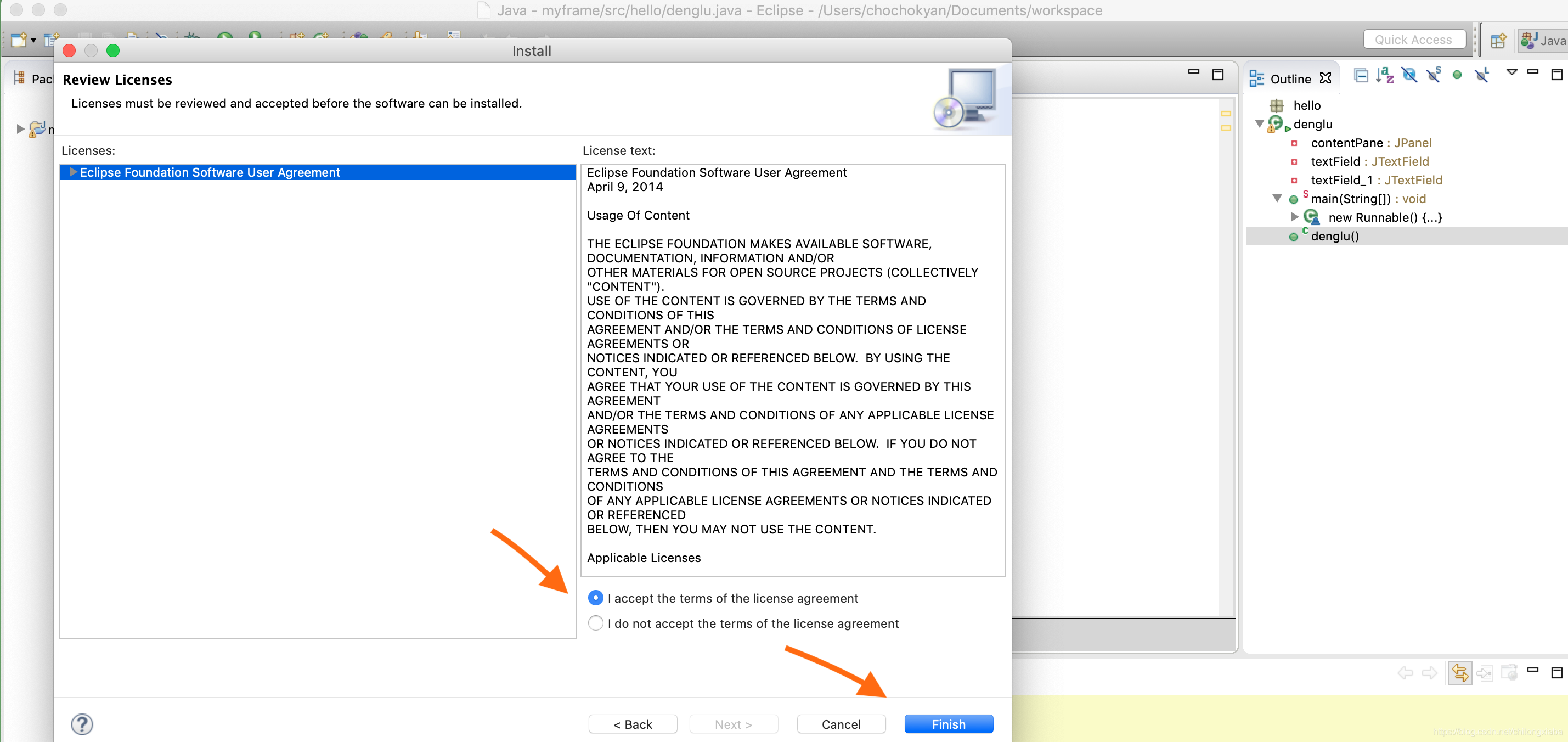Open Outline View Menu triangle

[1511, 72]
